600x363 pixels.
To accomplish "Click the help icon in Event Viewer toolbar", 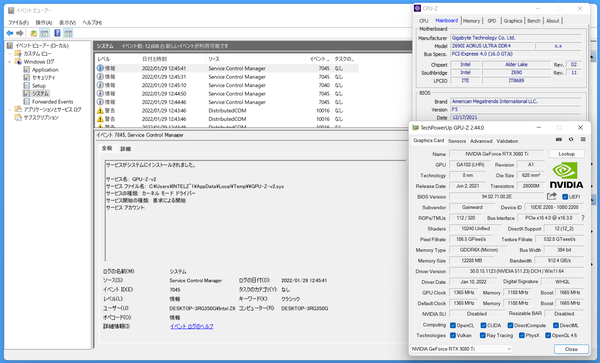I will pyautogui.click(x=57, y=33).
